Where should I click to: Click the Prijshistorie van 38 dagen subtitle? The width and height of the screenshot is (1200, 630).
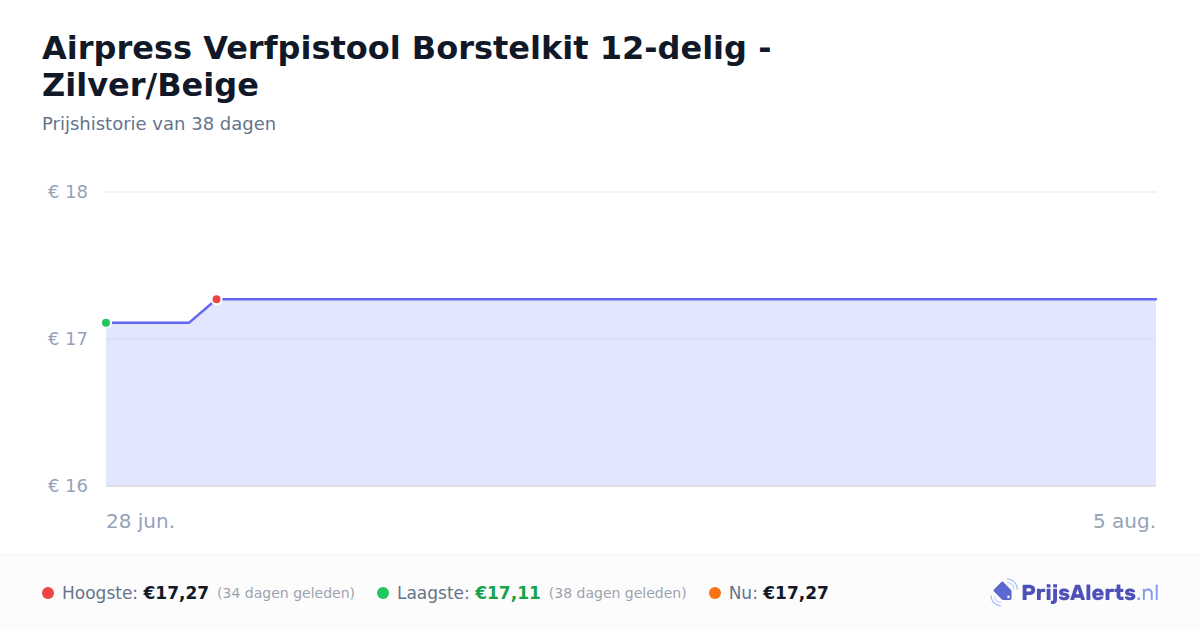pos(159,124)
